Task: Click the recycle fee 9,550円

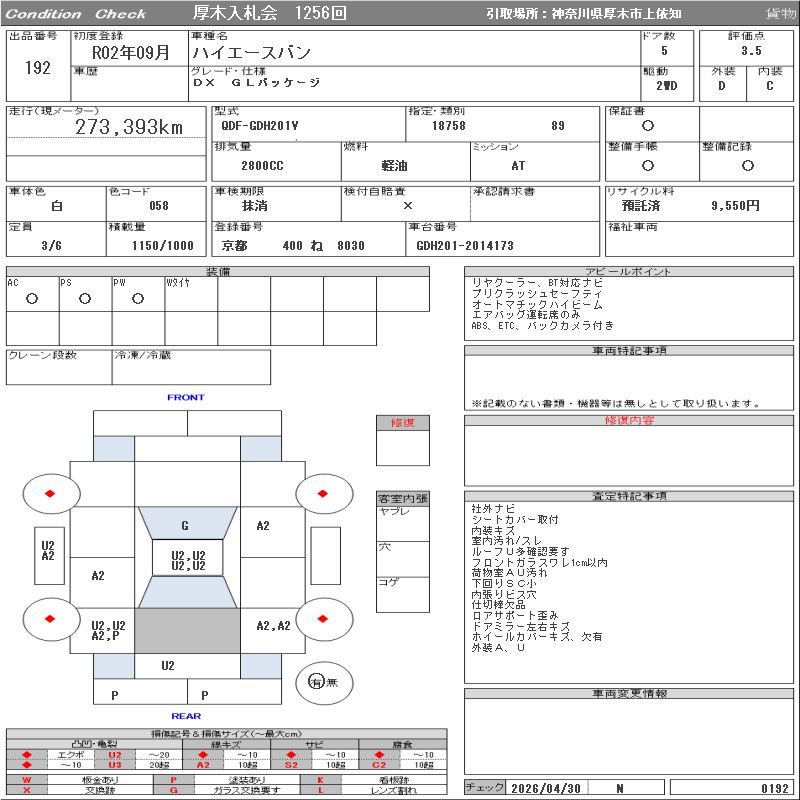Action: 735,206
